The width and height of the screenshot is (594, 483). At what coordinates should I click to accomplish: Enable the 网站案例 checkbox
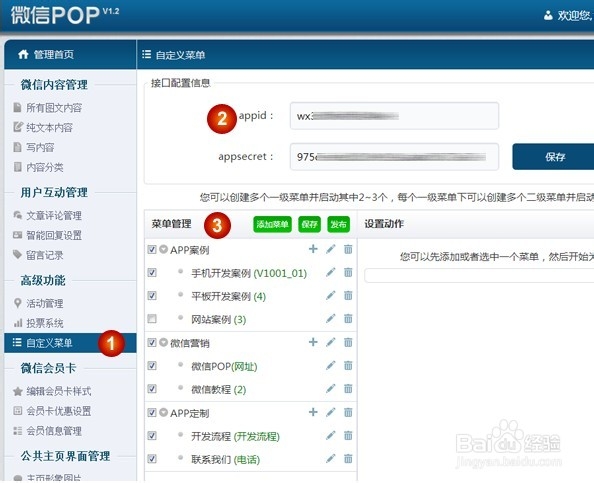(152, 319)
